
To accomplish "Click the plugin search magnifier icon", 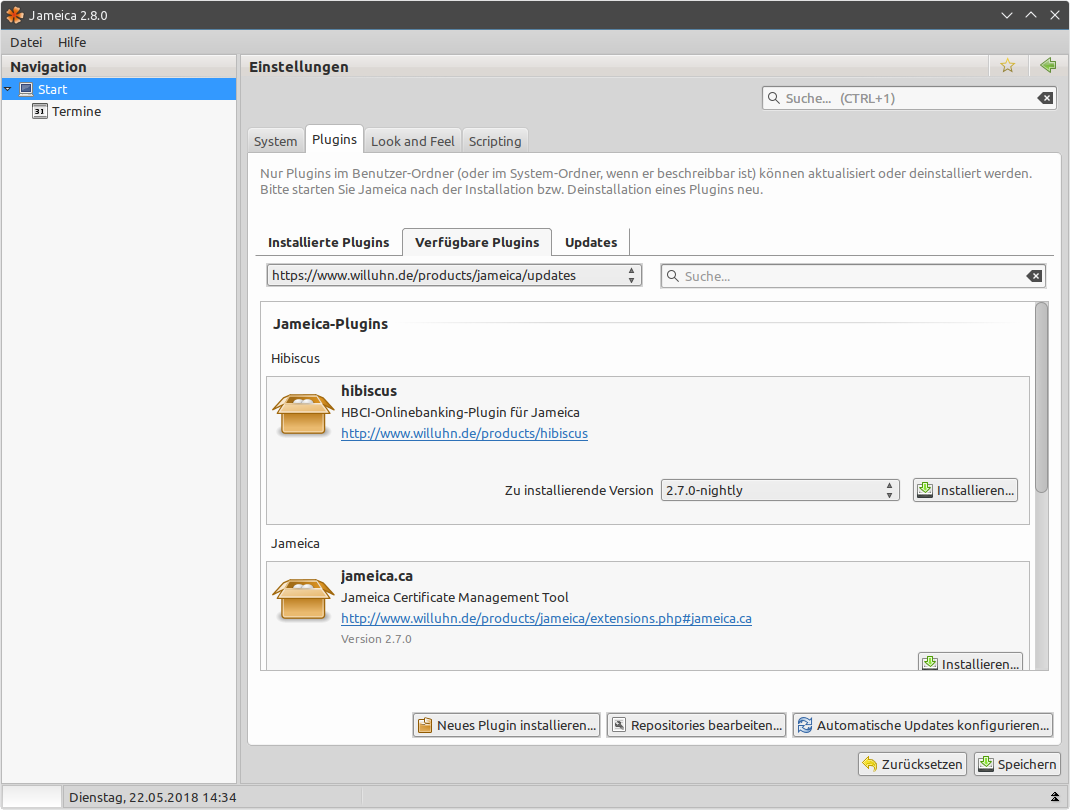I will [x=673, y=276].
